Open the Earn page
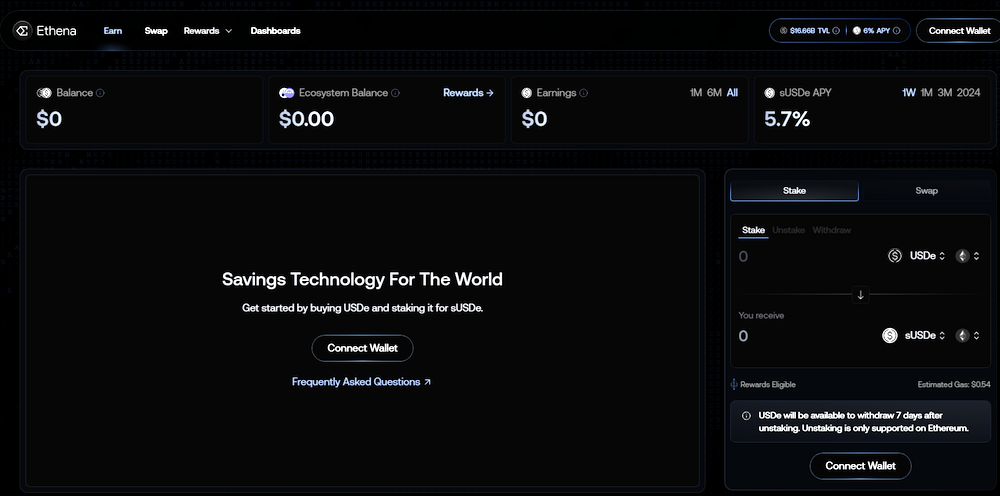 113,31
